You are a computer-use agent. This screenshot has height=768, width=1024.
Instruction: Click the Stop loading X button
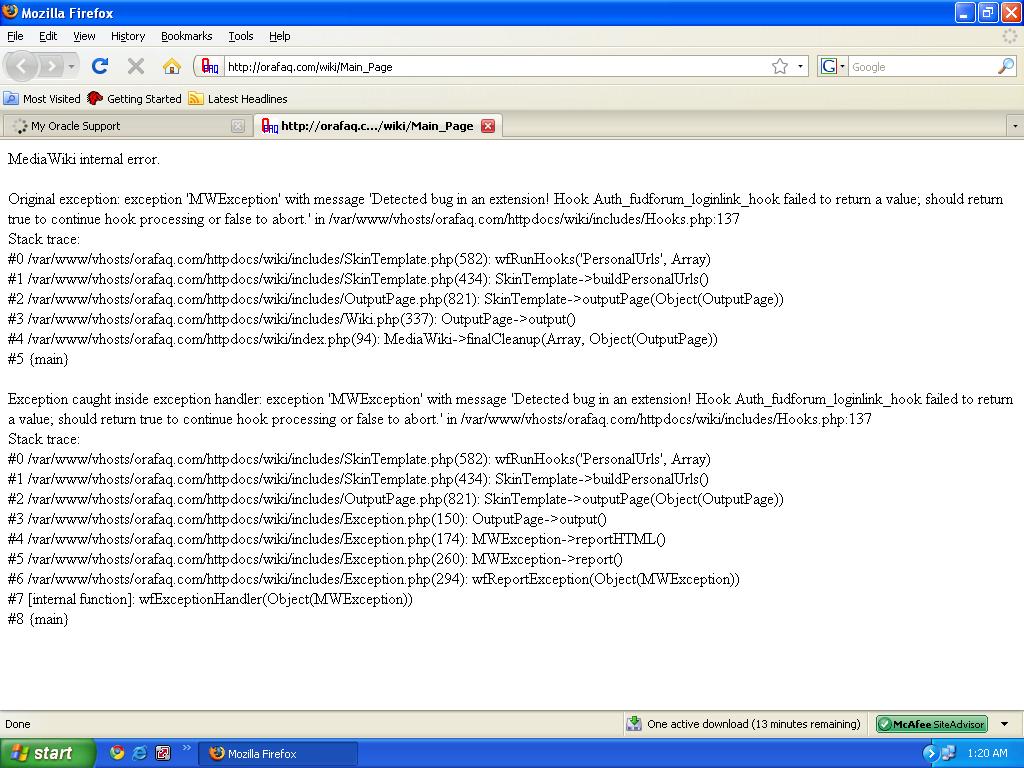[136, 66]
